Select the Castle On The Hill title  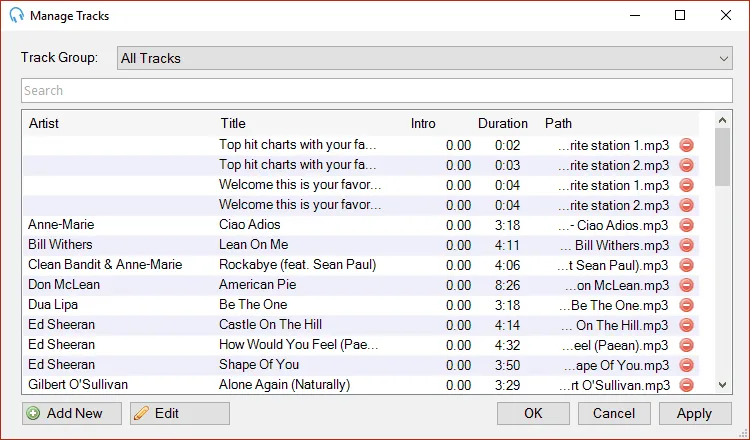point(270,324)
